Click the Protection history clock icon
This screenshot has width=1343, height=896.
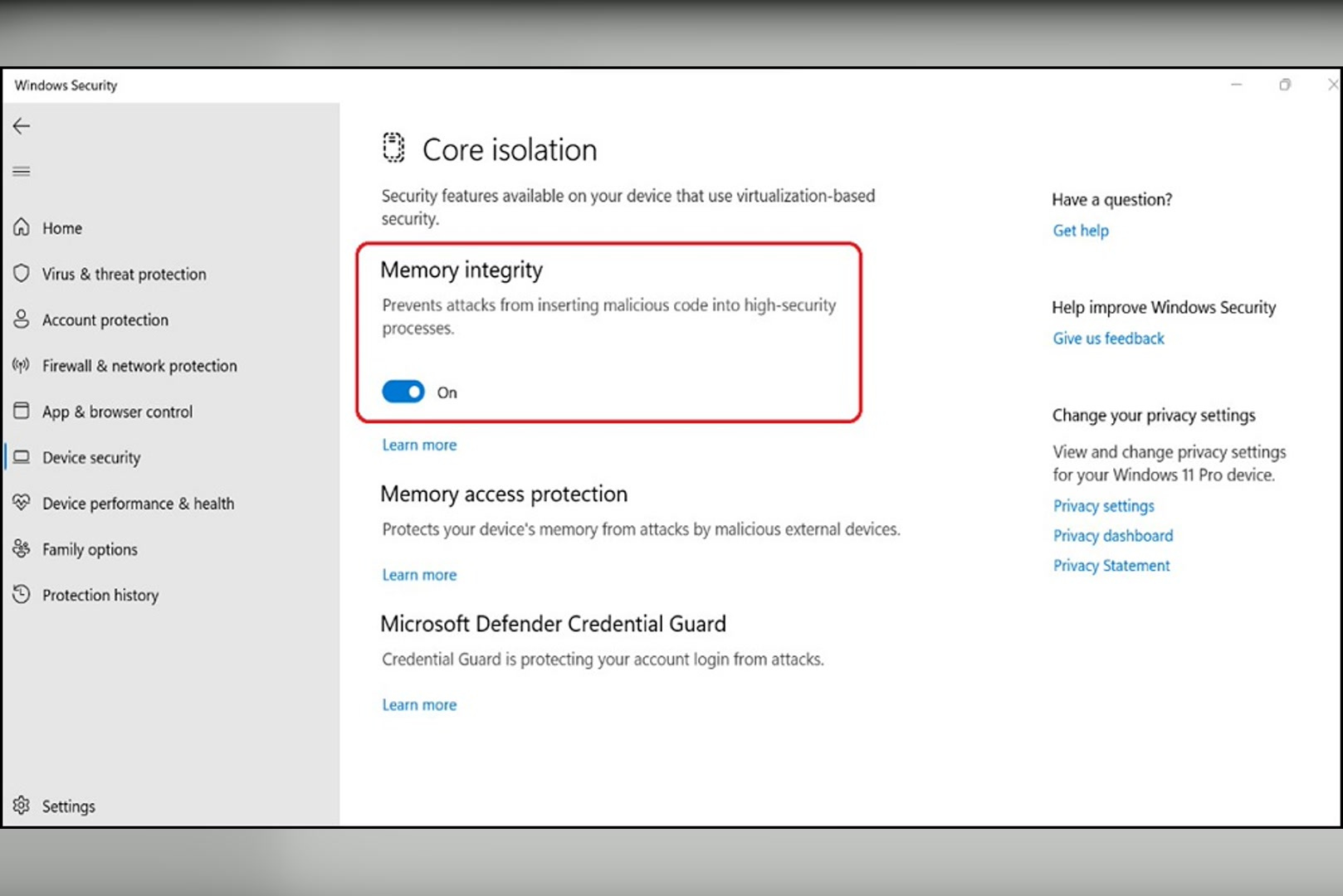click(x=22, y=594)
